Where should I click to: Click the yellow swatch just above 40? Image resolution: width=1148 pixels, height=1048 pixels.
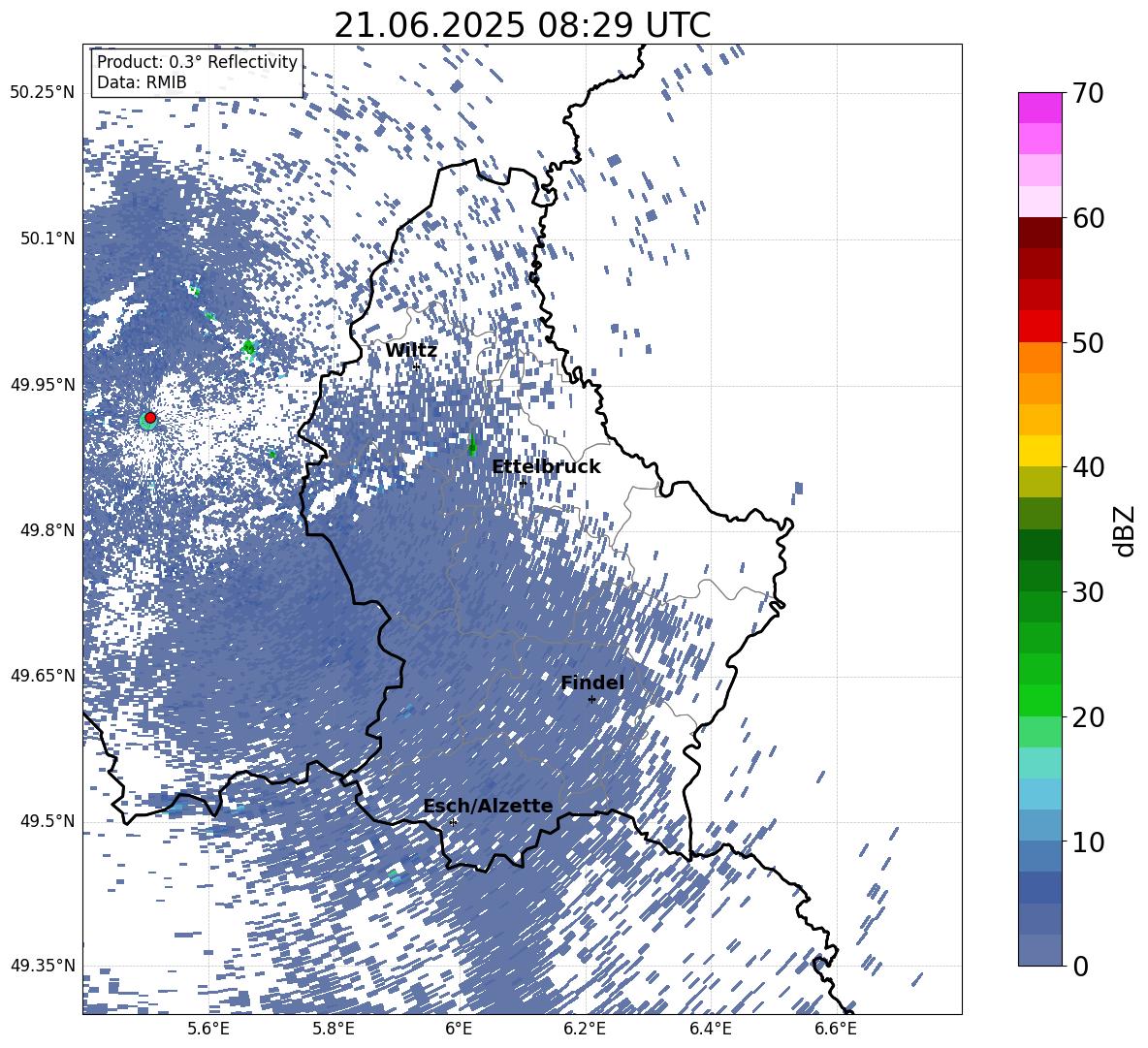point(1039,451)
